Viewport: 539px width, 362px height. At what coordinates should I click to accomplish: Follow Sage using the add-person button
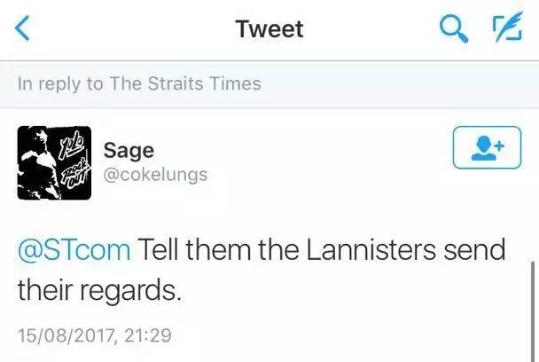[487, 148]
